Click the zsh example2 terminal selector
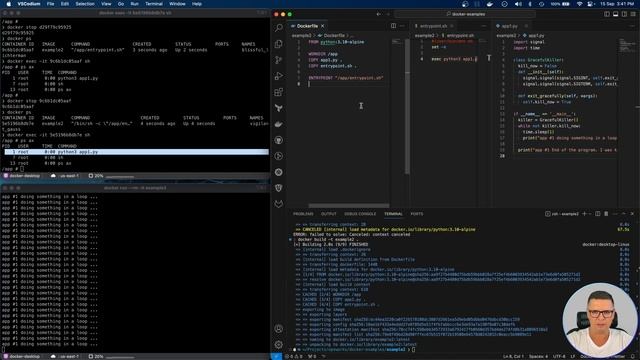 (562, 213)
